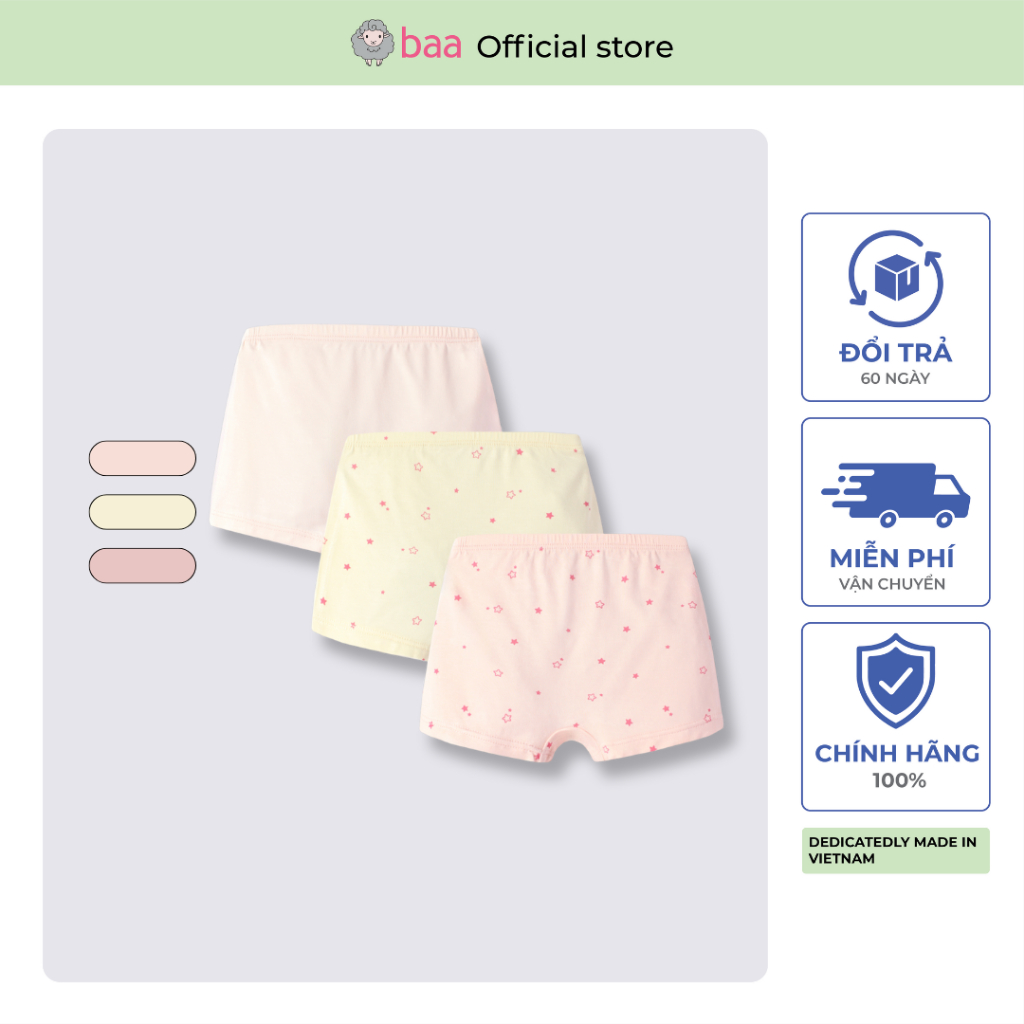The image size is (1024, 1024).
Task: Select the dusty rose color swatch
Action: pos(142,566)
